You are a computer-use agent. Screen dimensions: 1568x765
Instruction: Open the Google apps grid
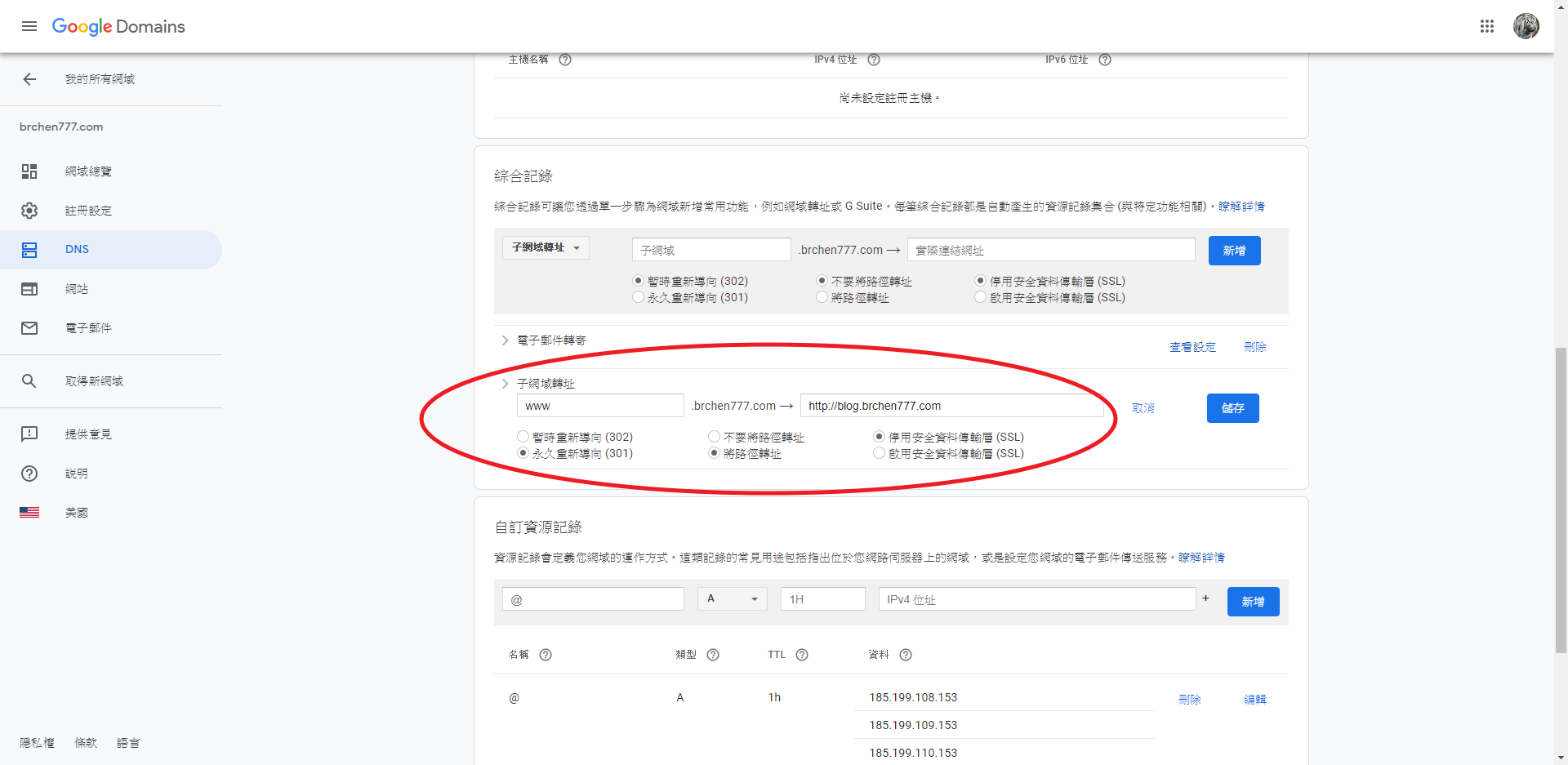click(x=1486, y=26)
